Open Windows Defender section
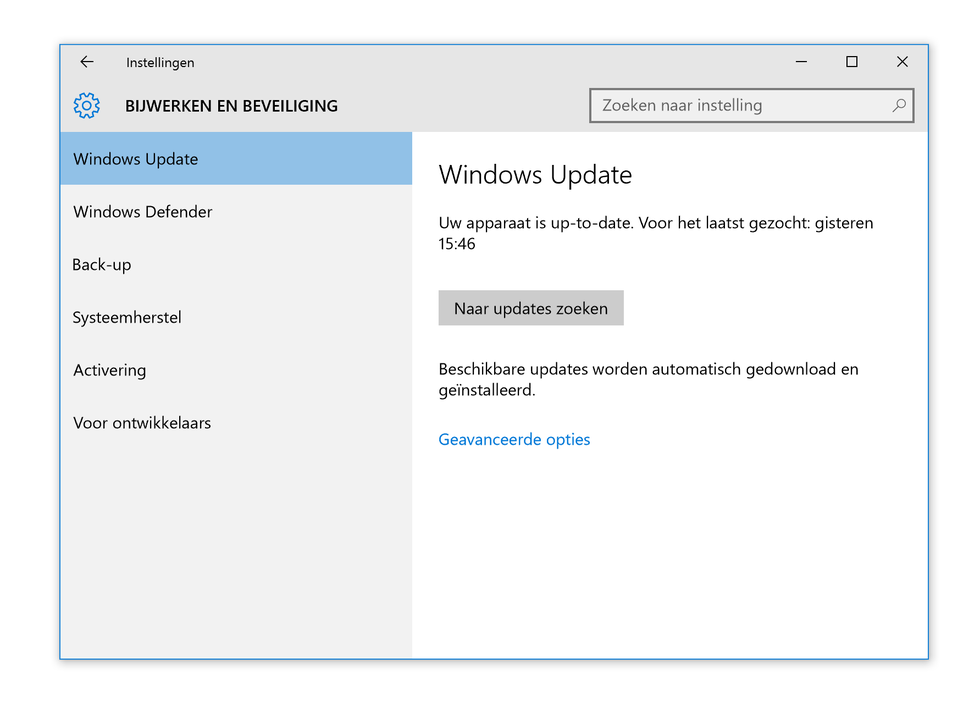The image size is (980, 713). coord(236,212)
